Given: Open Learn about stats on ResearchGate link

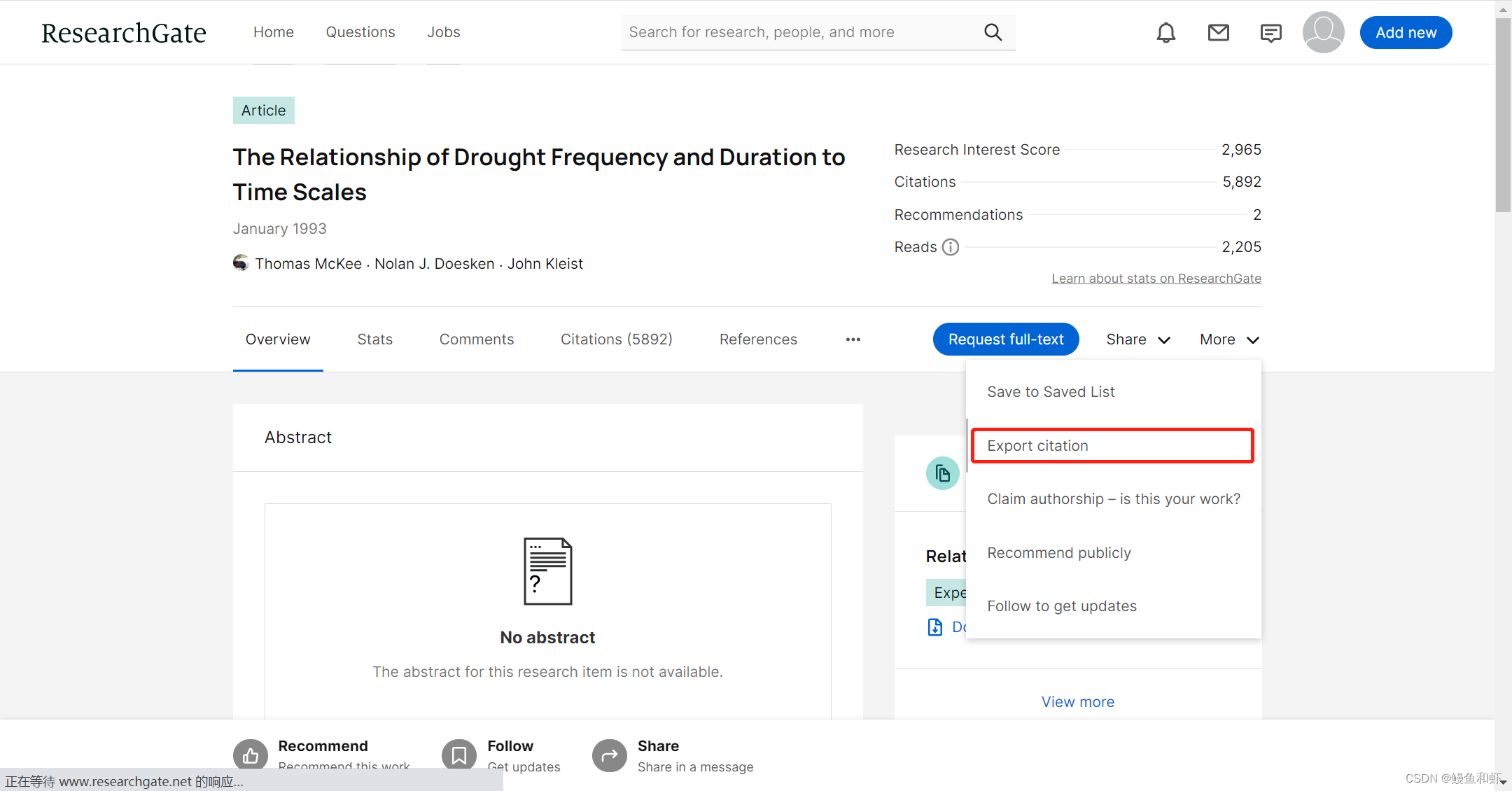Looking at the screenshot, I should pyautogui.click(x=1156, y=279).
